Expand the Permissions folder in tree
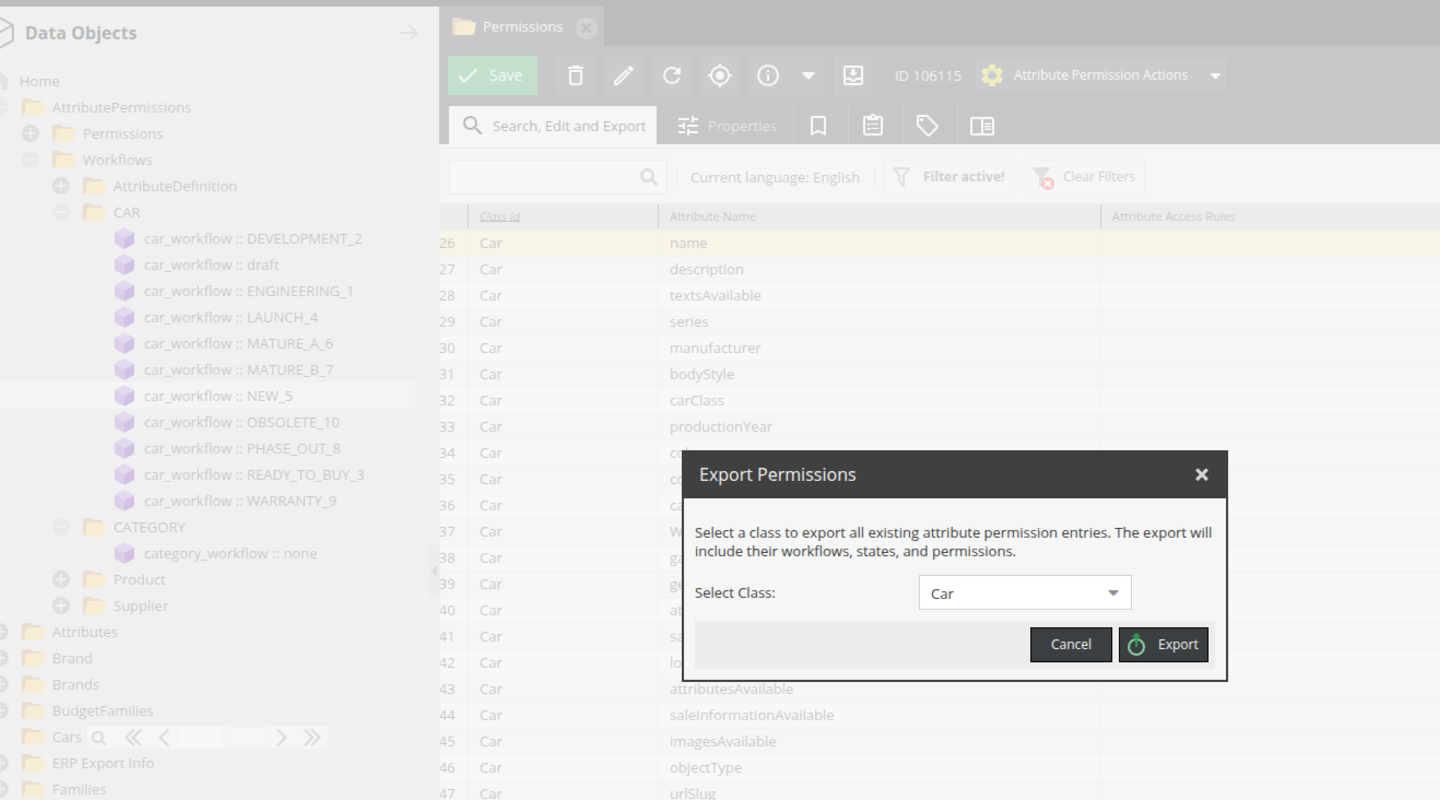The width and height of the screenshot is (1440, 800). 30,133
